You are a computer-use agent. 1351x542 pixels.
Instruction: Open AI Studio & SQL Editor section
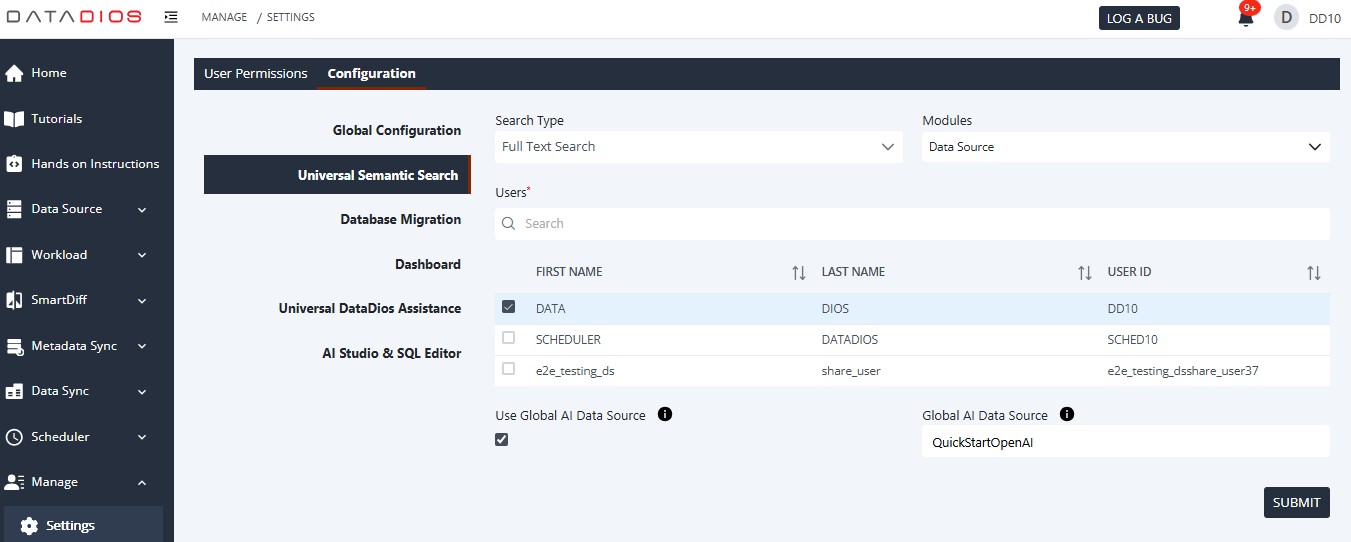click(384, 353)
